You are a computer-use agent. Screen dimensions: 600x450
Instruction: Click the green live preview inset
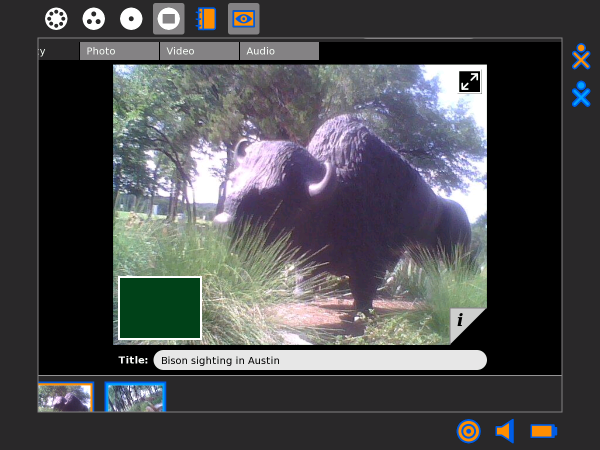(x=160, y=308)
